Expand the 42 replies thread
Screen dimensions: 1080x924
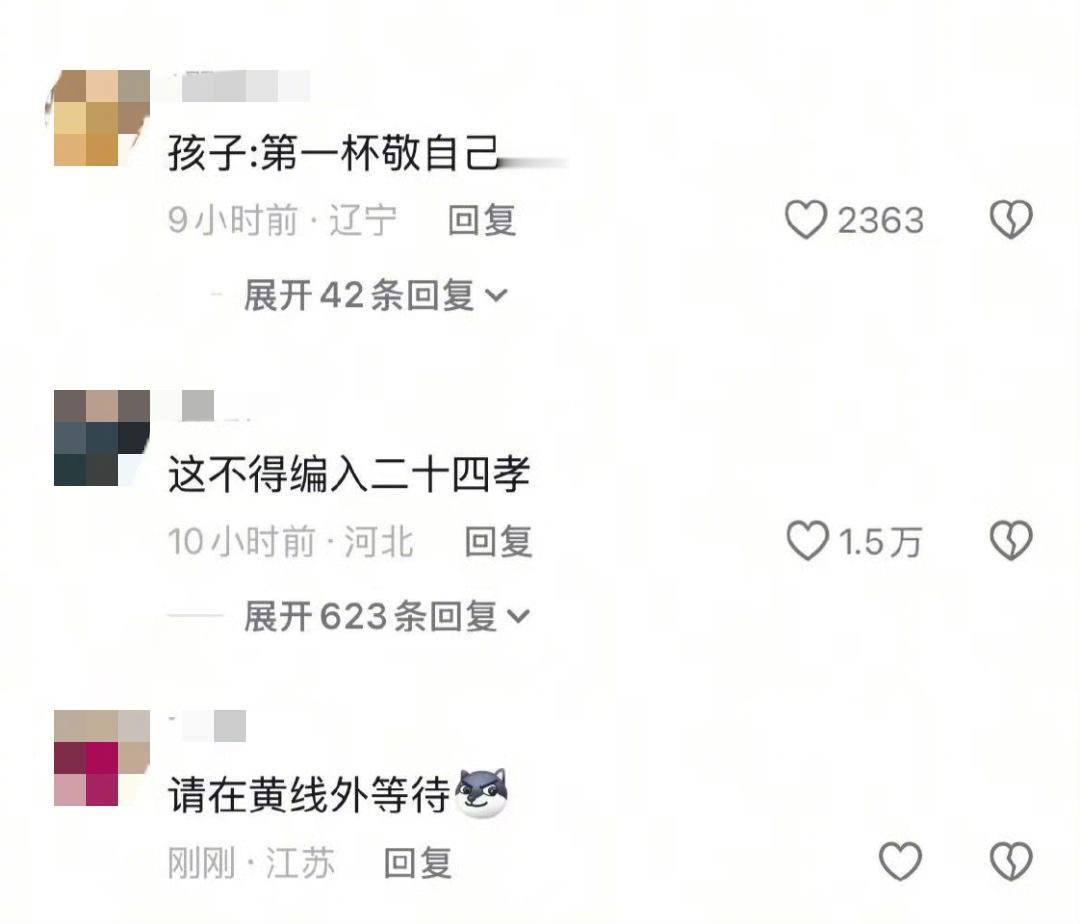[x=375, y=295]
